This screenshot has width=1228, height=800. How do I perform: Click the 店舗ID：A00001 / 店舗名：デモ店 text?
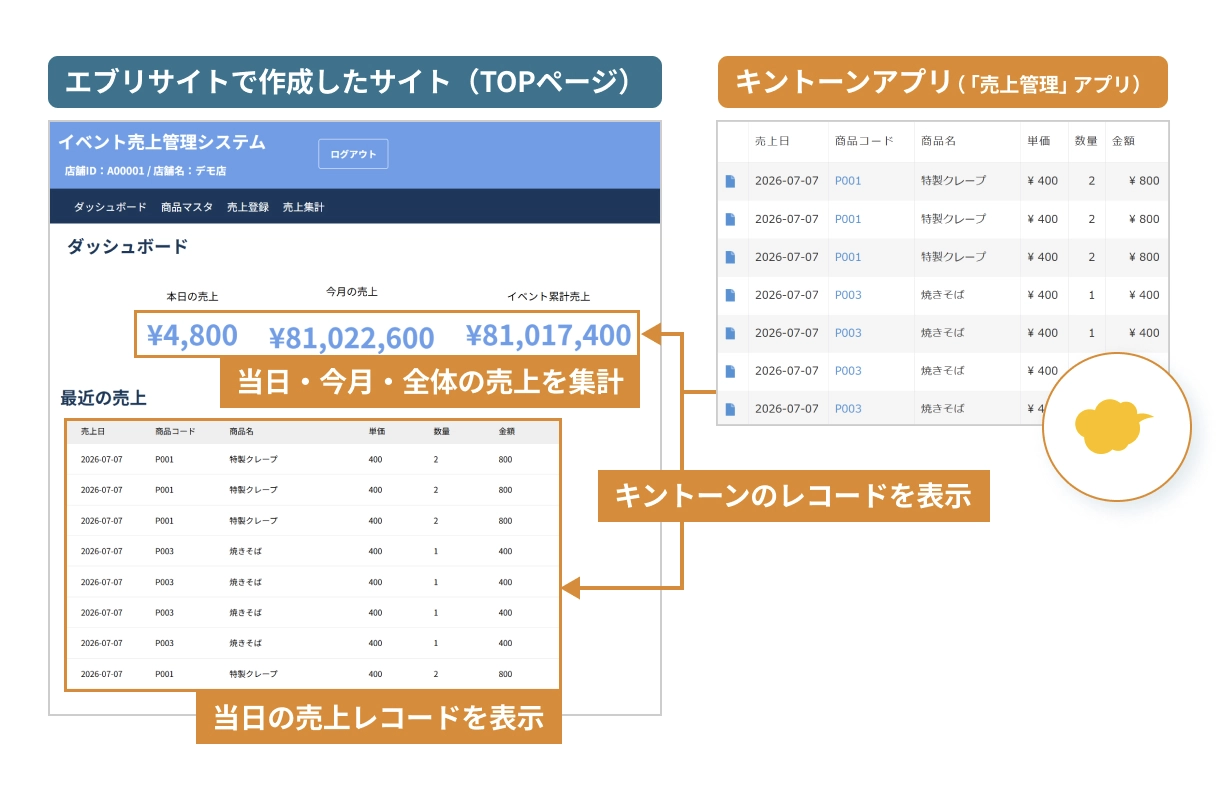point(145,171)
